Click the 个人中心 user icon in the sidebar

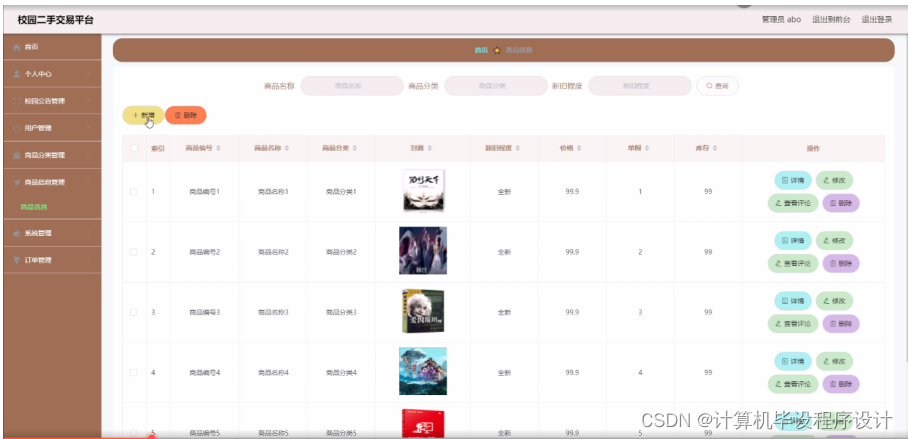coord(17,74)
